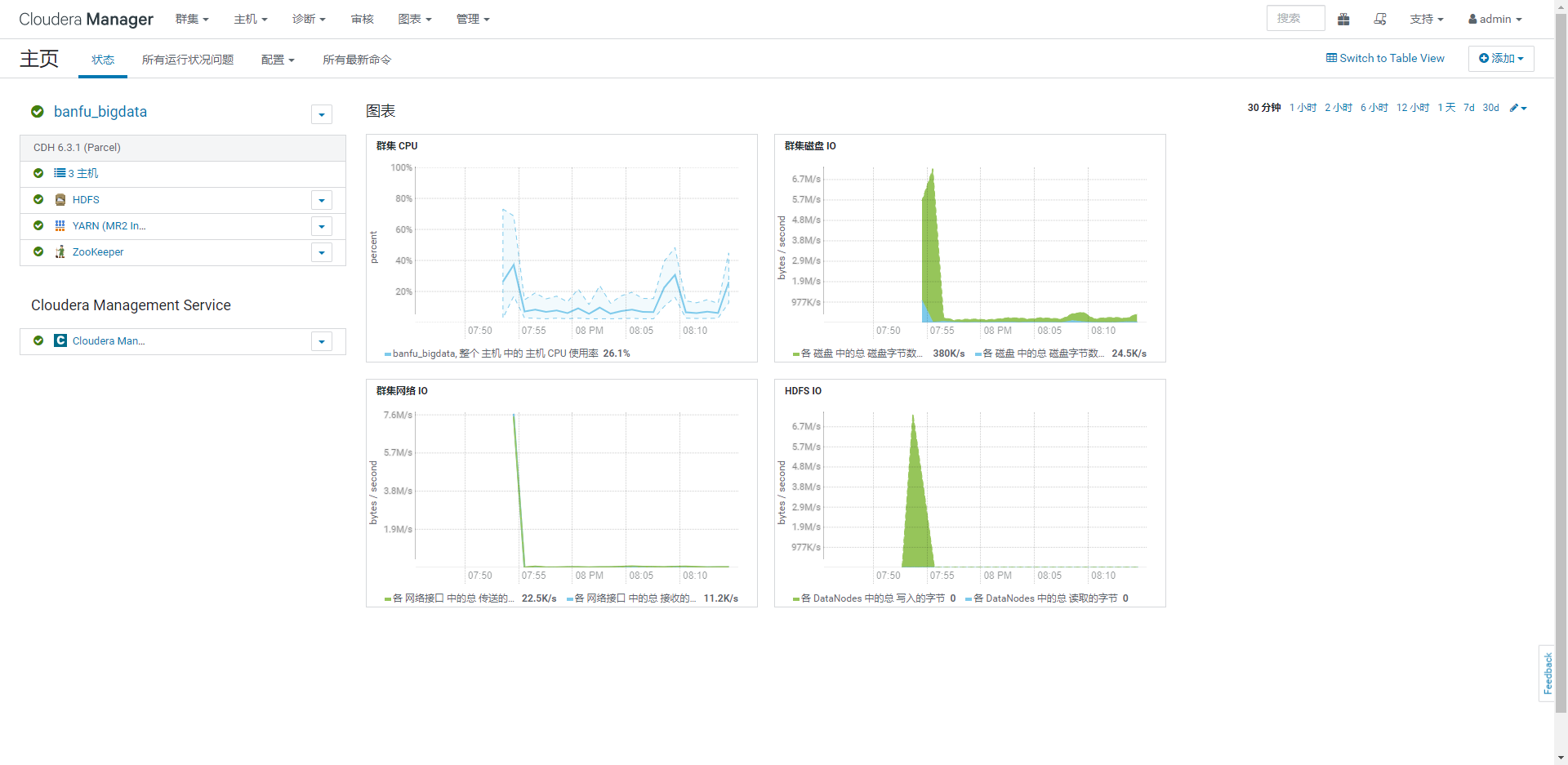1568x765 pixels.
Task: Click the Cloudera Management Service 'C' icon
Action: (x=60, y=341)
